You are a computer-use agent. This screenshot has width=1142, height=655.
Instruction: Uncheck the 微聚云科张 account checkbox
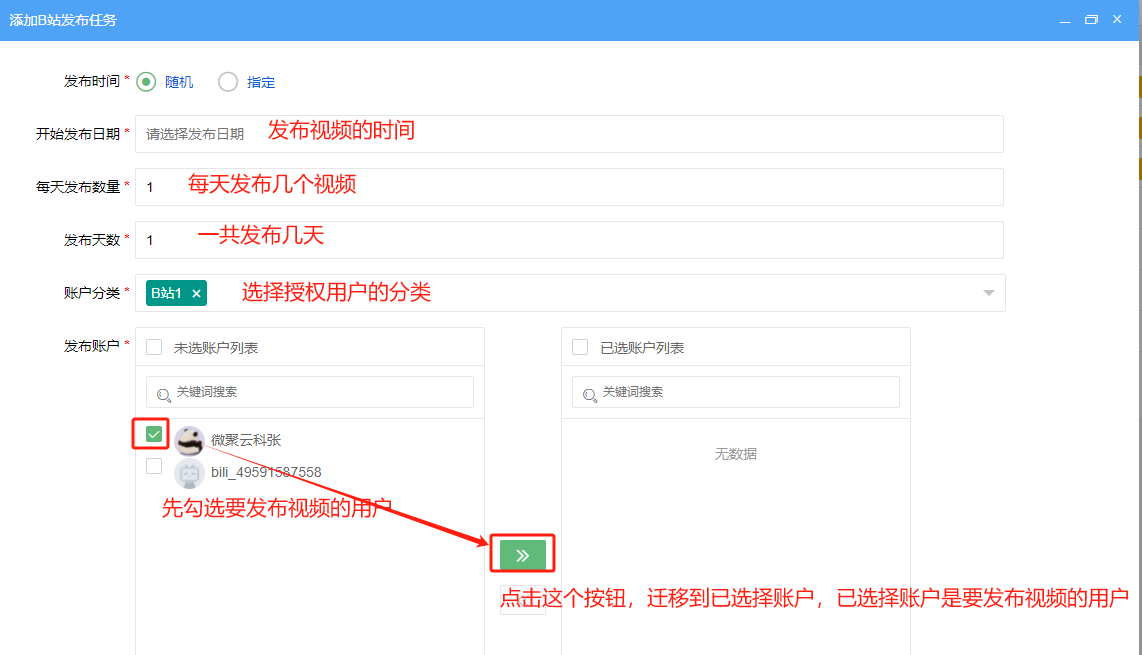(154, 434)
